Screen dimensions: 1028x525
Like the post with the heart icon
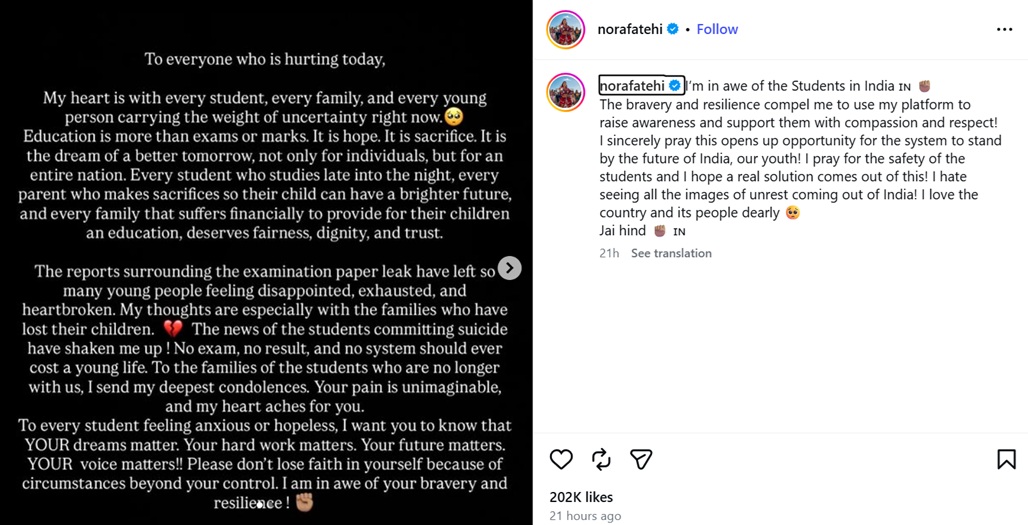click(561, 459)
